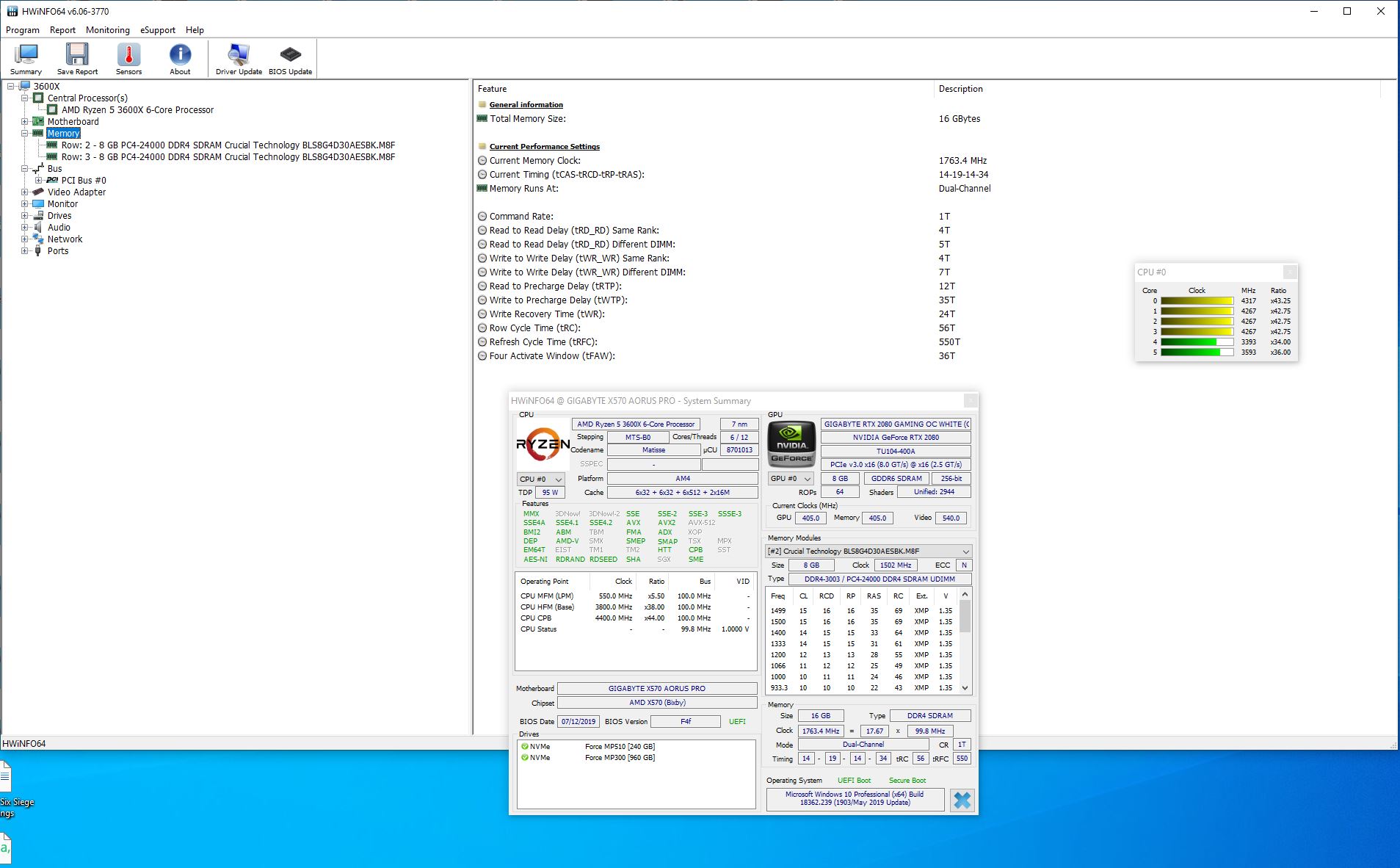Click Core 0 clock bar

[x=1197, y=301]
